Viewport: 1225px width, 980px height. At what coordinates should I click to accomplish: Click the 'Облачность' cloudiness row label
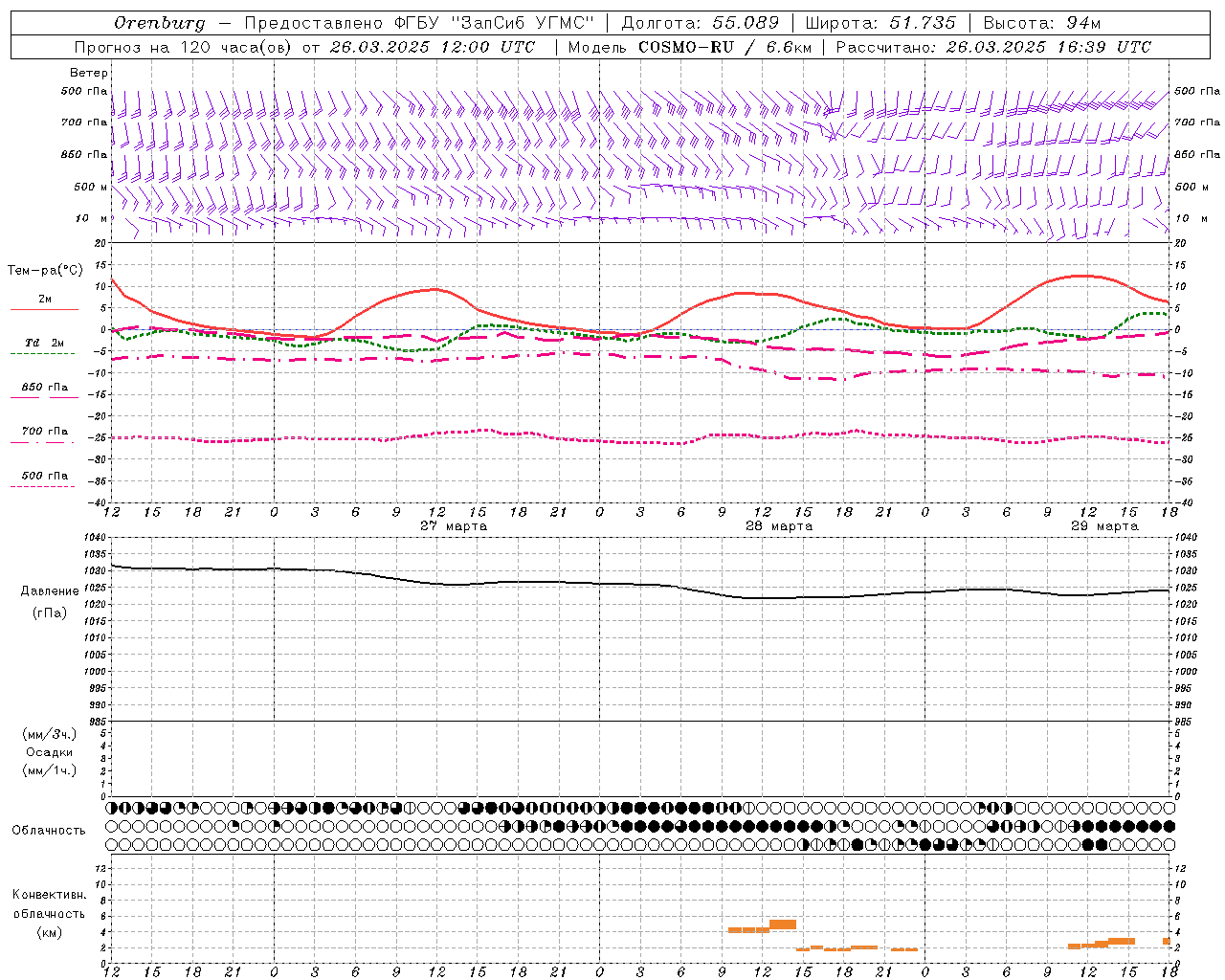[x=49, y=831]
